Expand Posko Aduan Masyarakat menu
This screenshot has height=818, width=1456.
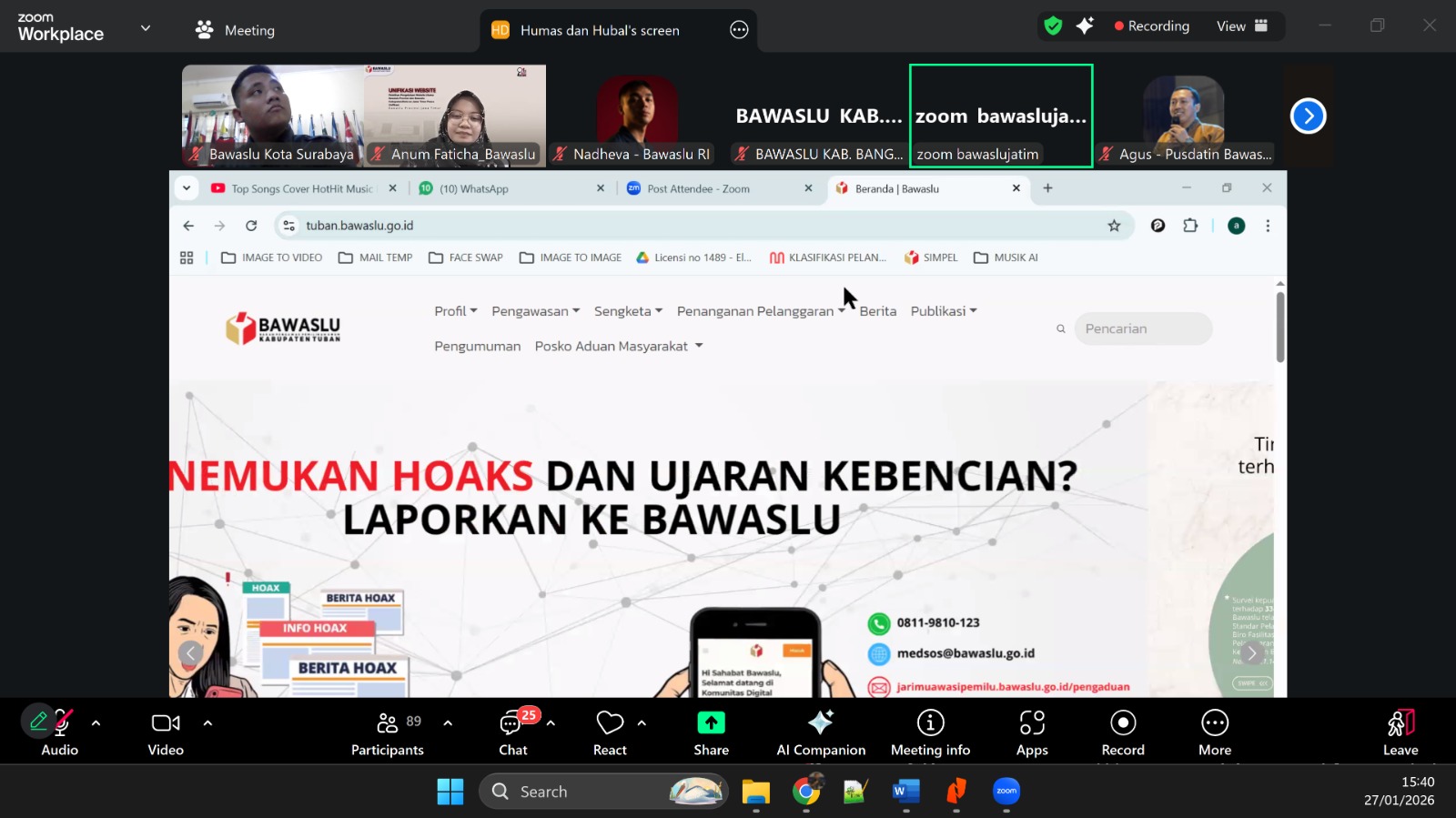pos(619,347)
